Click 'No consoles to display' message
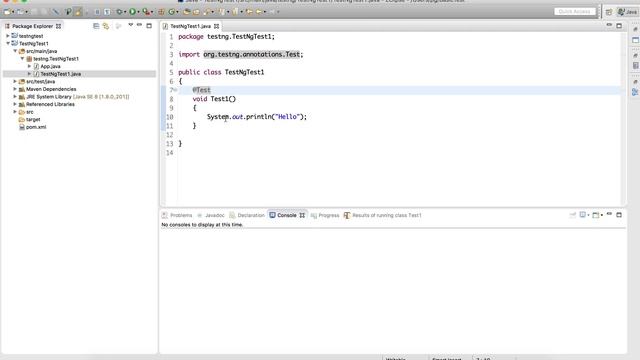Screen dimensions: 640x360 [x=202, y=225]
